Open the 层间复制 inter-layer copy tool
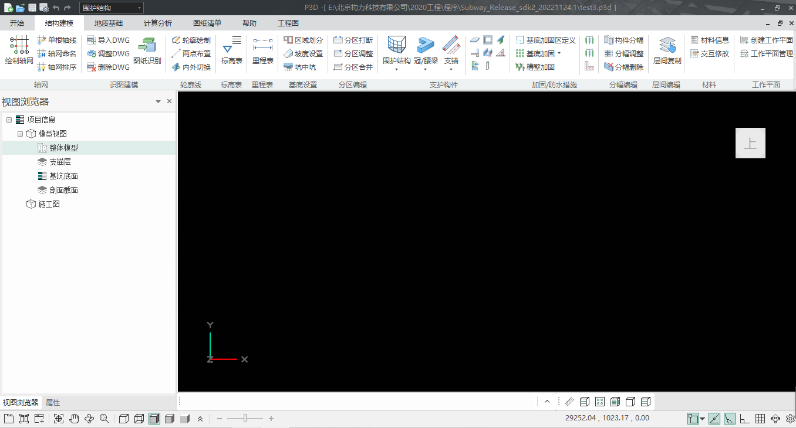 [667, 50]
